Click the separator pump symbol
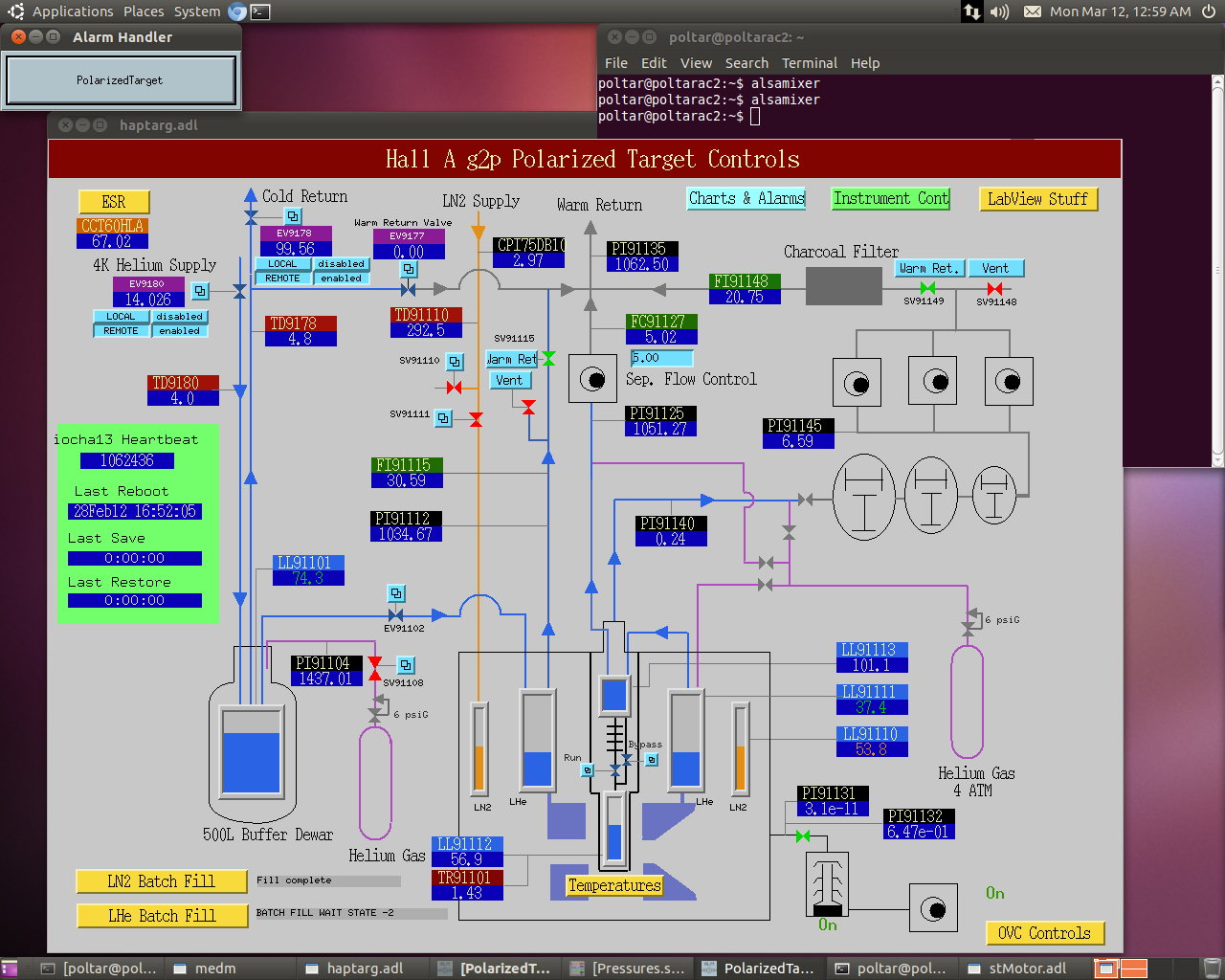Image resolution: width=1225 pixels, height=980 pixels. (592, 379)
